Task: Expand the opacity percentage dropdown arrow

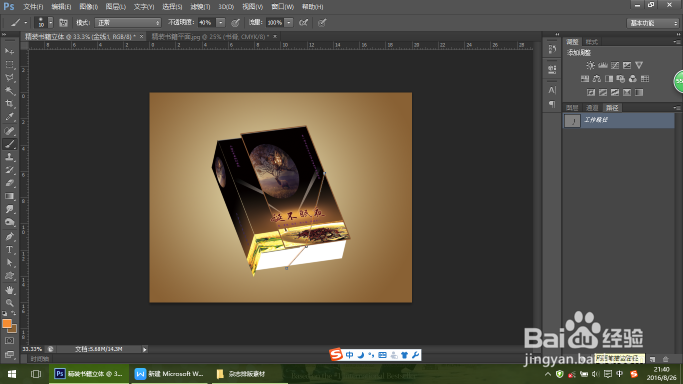Action: (221, 23)
